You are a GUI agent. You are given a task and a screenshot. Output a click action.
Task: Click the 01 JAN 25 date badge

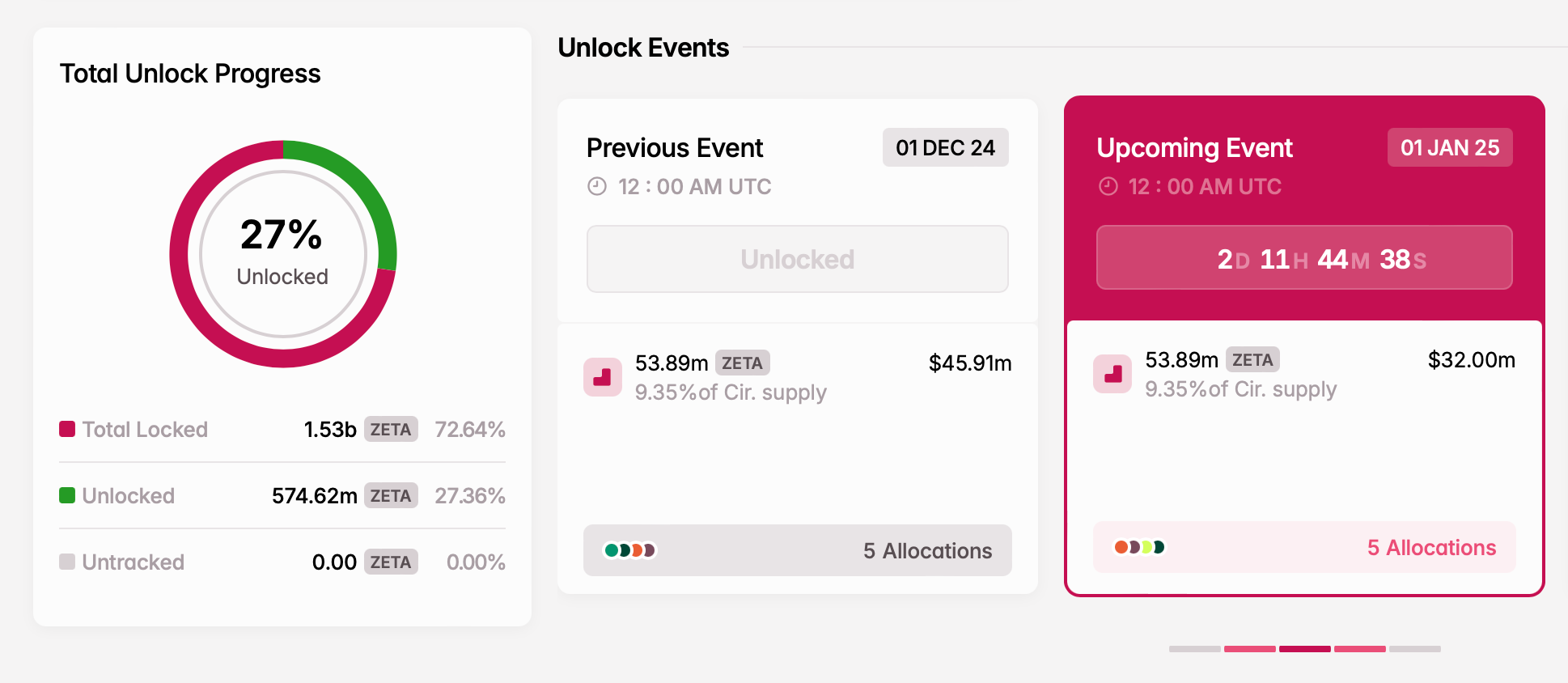click(x=1449, y=147)
